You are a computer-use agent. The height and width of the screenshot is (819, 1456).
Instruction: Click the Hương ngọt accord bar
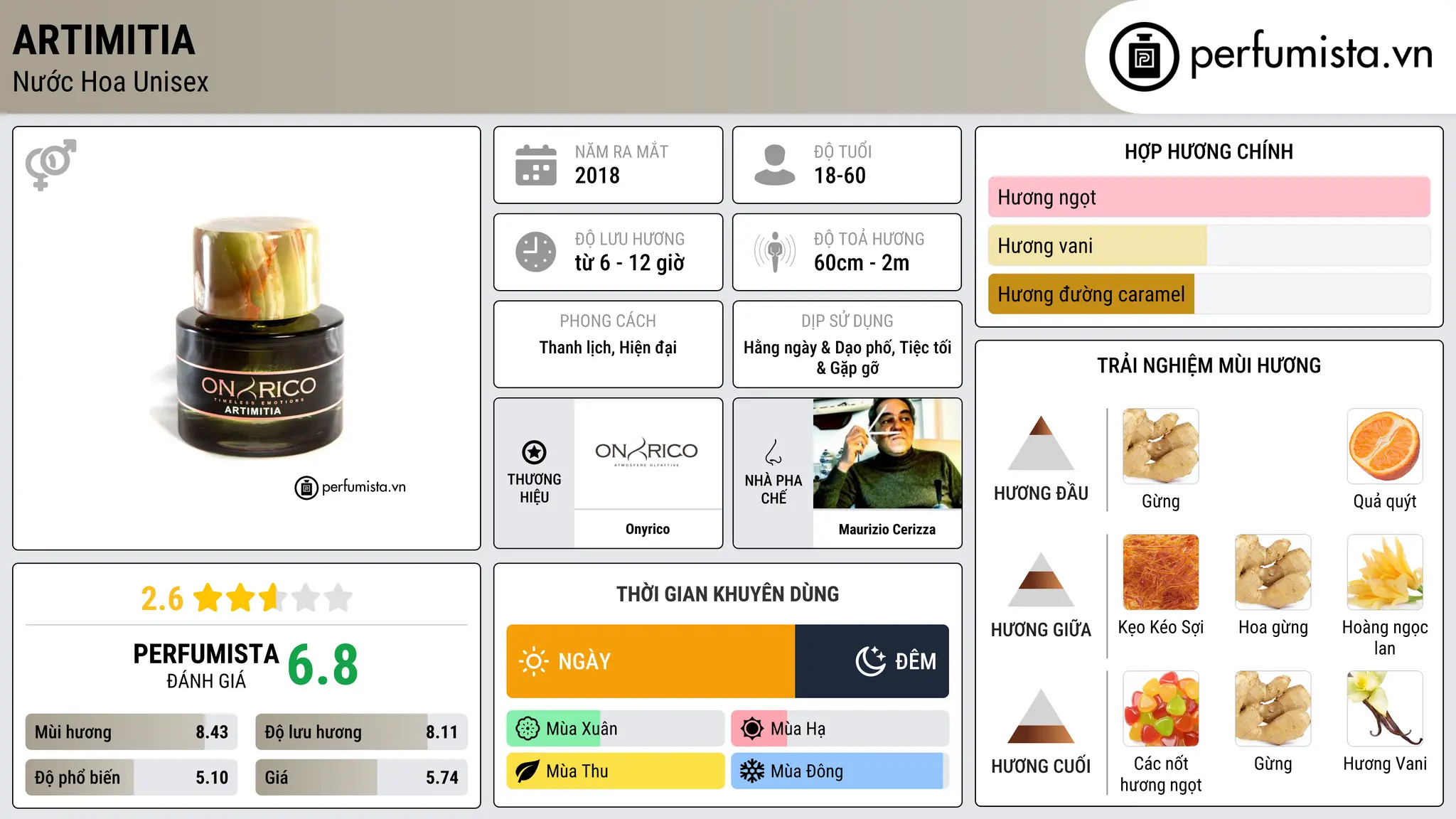[x=1209, y=197]
